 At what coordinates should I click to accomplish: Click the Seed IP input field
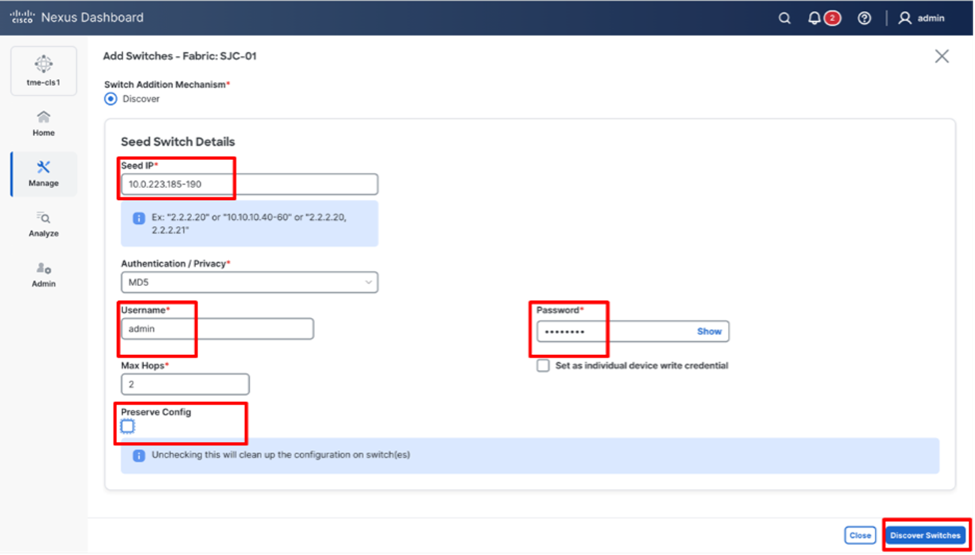point(249,185)
